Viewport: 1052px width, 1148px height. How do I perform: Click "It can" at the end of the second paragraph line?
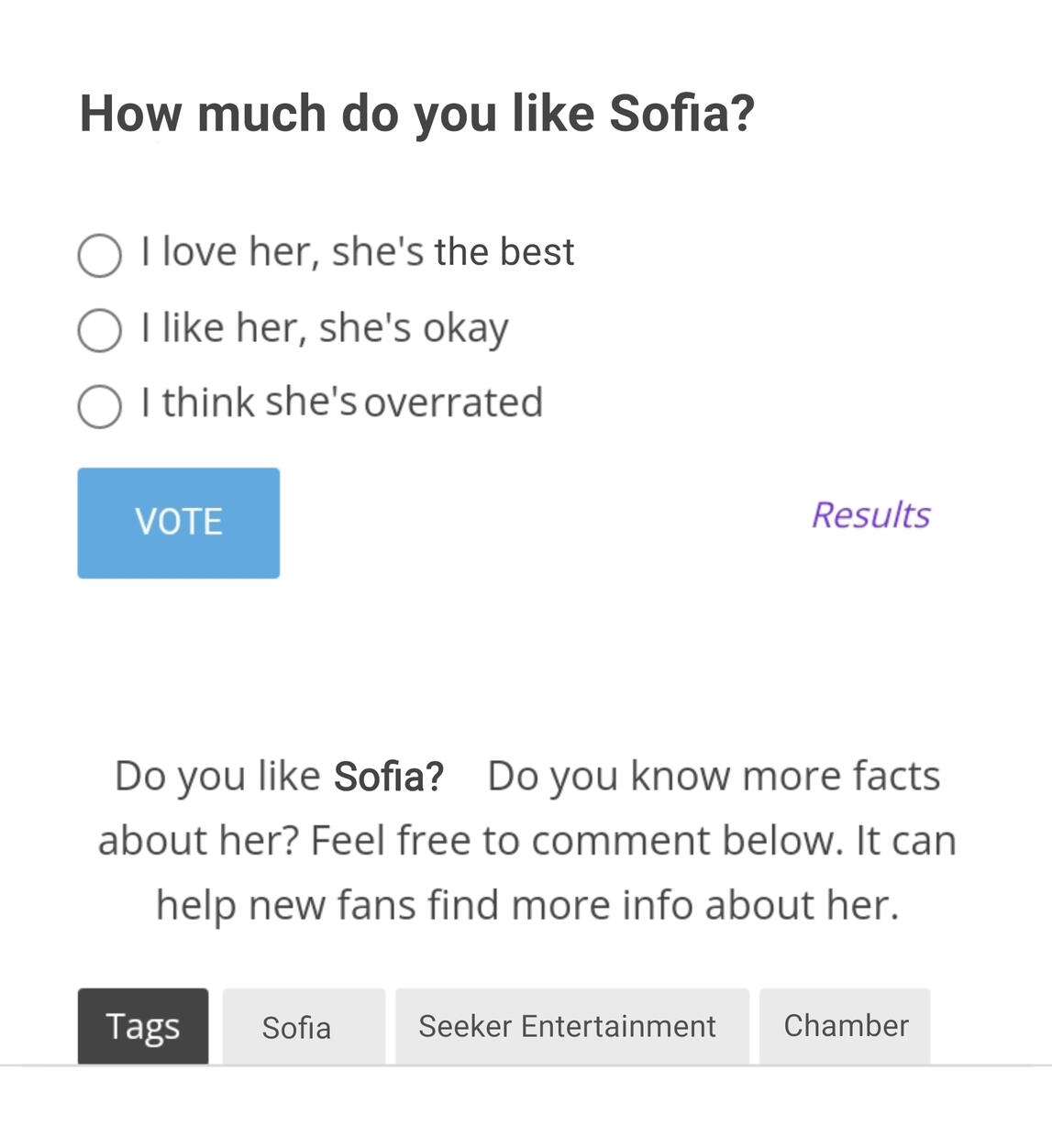[905, 840]
